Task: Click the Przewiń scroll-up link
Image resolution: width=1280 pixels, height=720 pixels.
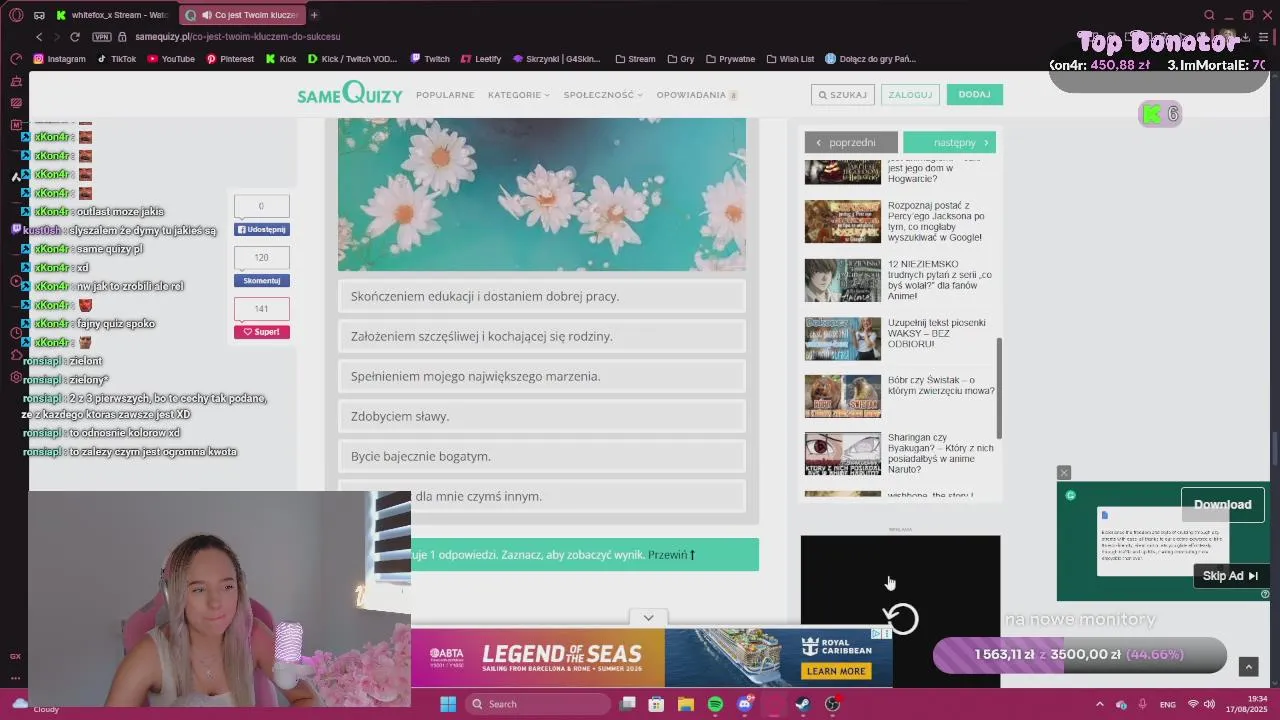Action: [671, 555]
